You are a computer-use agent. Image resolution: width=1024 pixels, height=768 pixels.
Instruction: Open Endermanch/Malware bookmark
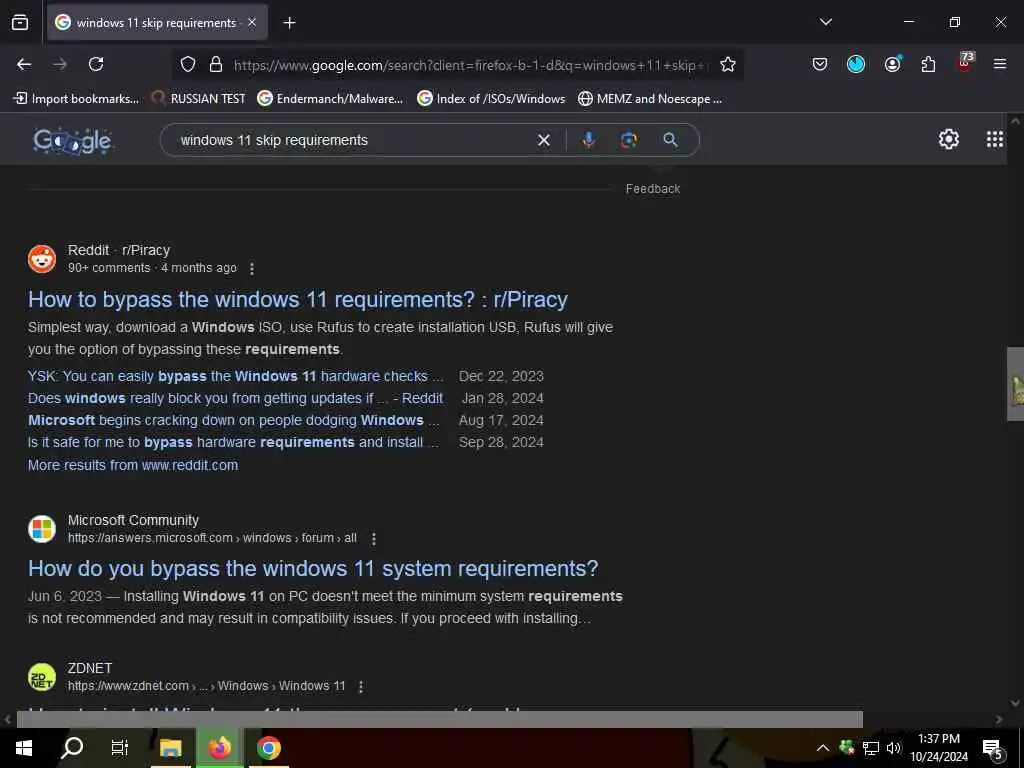pos(330,99)
